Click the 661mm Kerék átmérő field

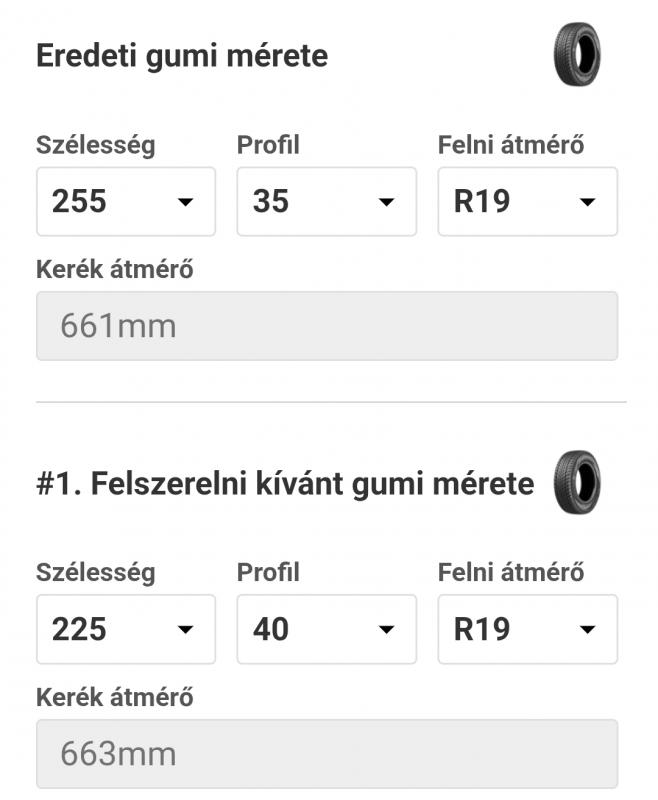point(327,326)
